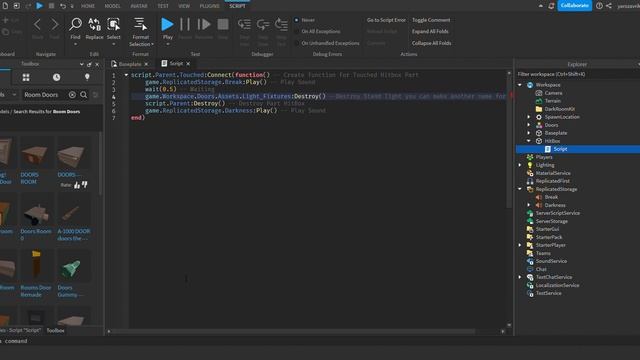This screenshot has width=640, height=360.
Task: Open the MODEL ribbon tab
Action: click(x=113, y=6)
